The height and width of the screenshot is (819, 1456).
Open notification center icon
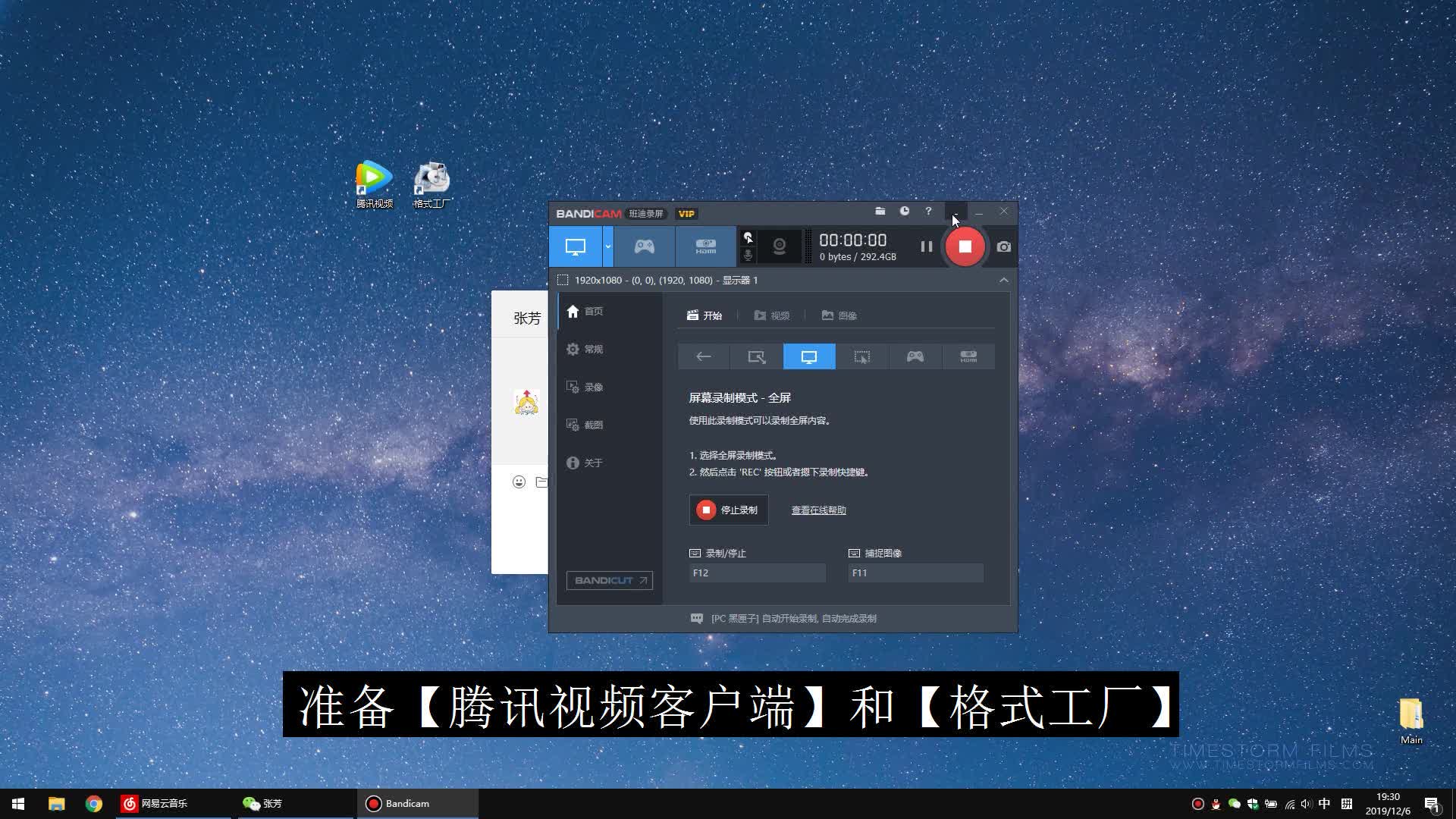click(1432, 804)
